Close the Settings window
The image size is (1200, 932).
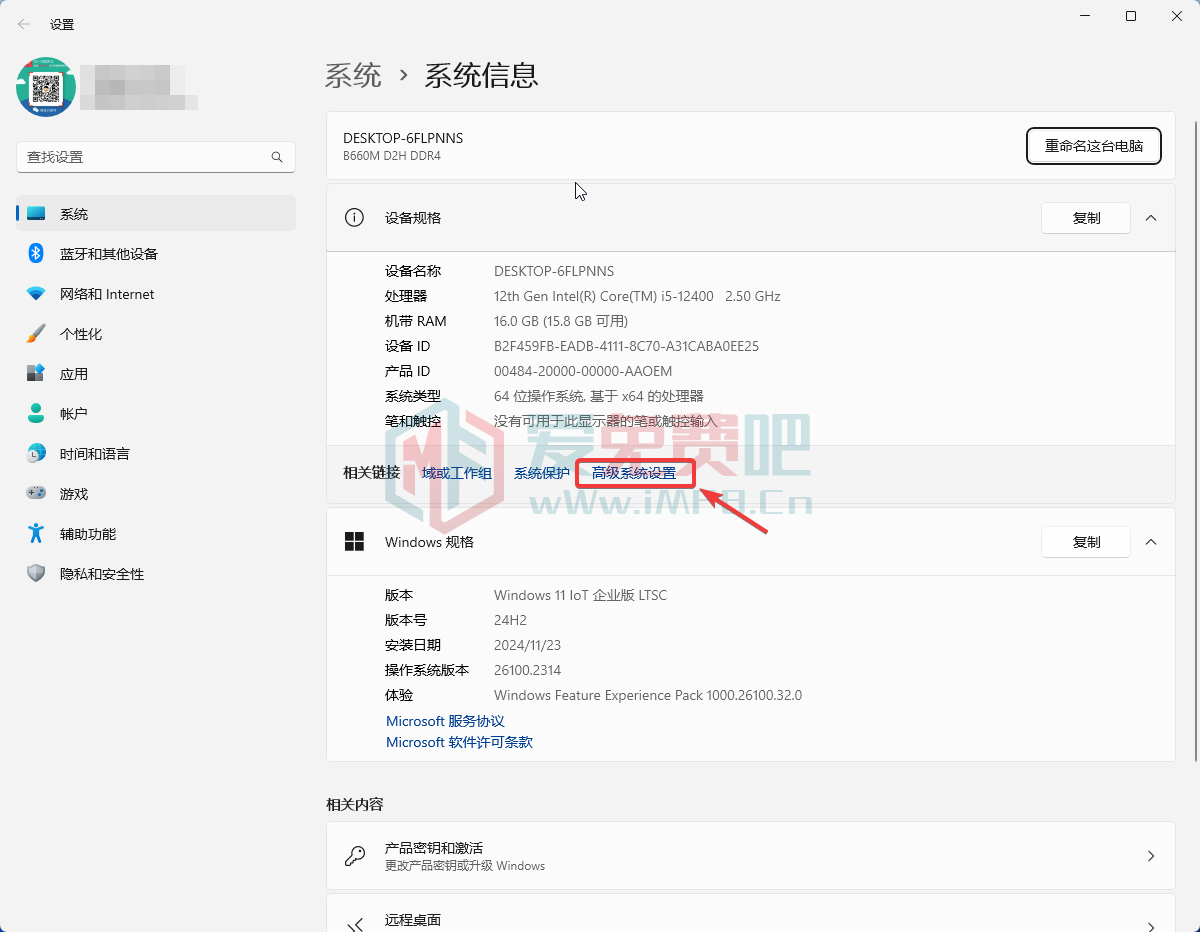pos(1177,16)
